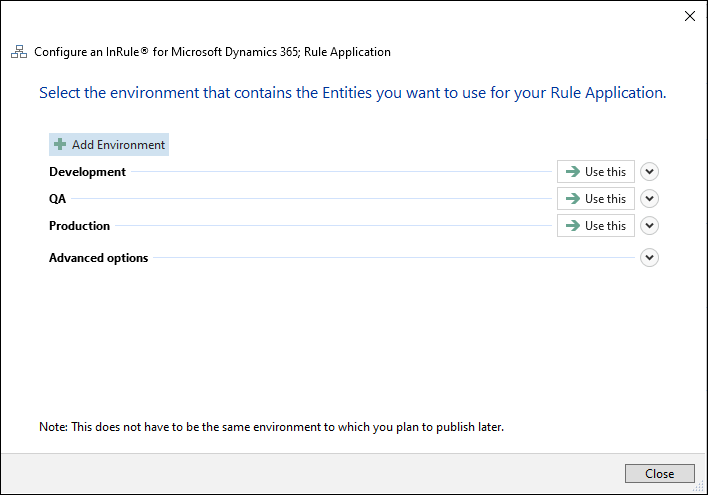Viewport: 708px width, 495px height.
Task: Click the Advanced options label
Action: point(98,258)
